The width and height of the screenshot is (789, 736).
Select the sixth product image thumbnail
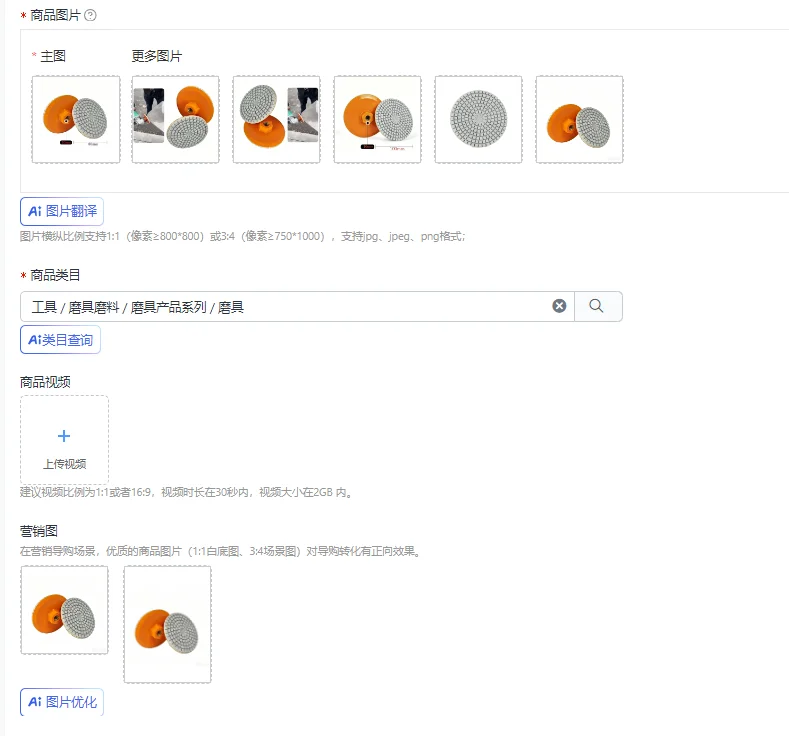(x=580, y=120)
